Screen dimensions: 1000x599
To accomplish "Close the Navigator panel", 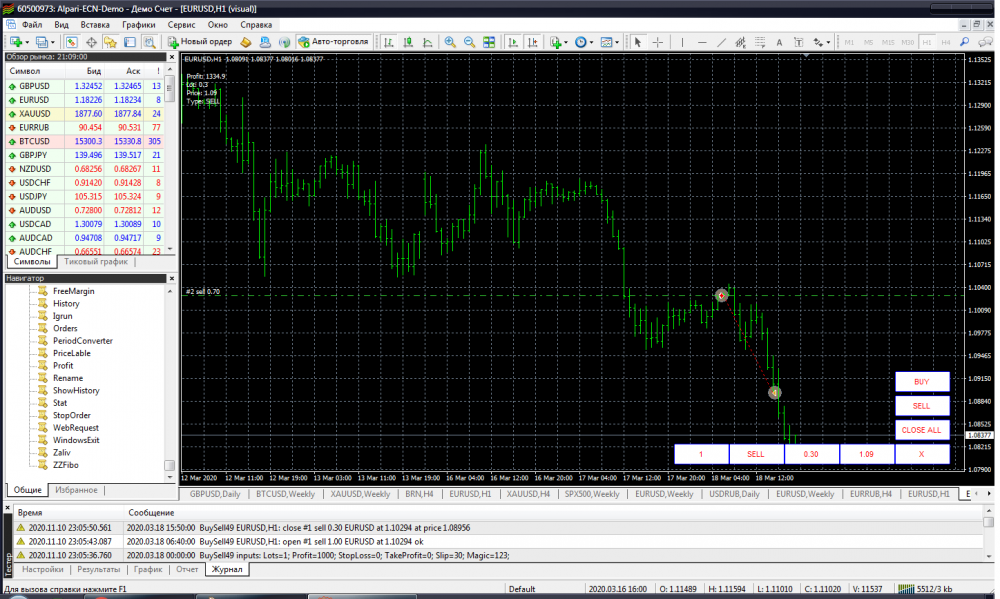I will pos(171,278).
